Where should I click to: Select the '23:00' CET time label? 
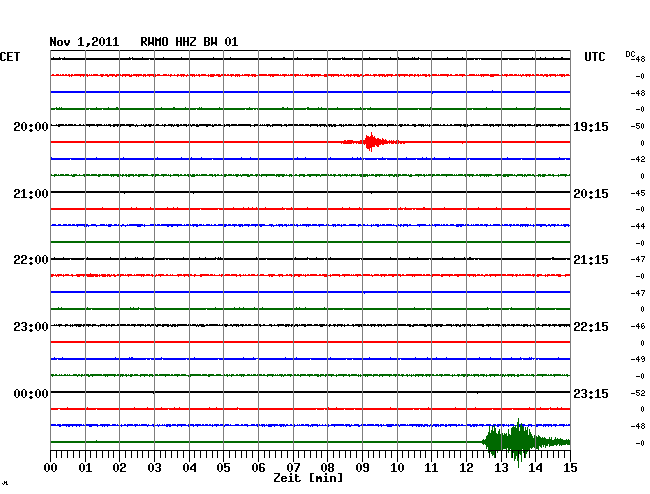(x=31, y=327)
